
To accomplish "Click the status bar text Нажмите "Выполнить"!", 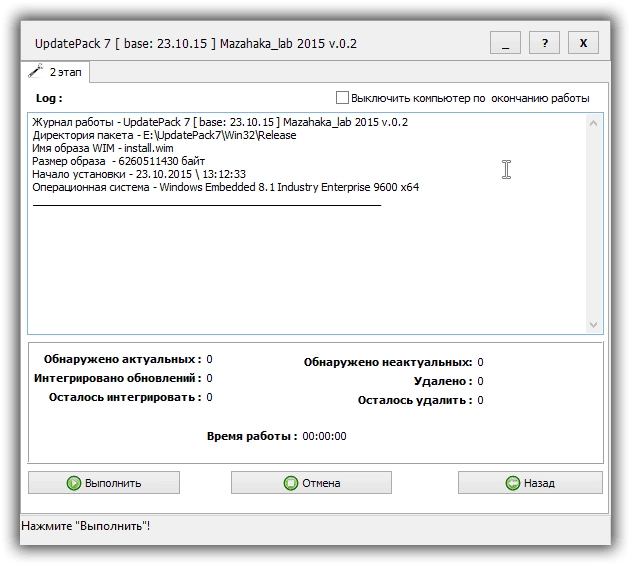I will pyautogui.click(x=86, y=526).
